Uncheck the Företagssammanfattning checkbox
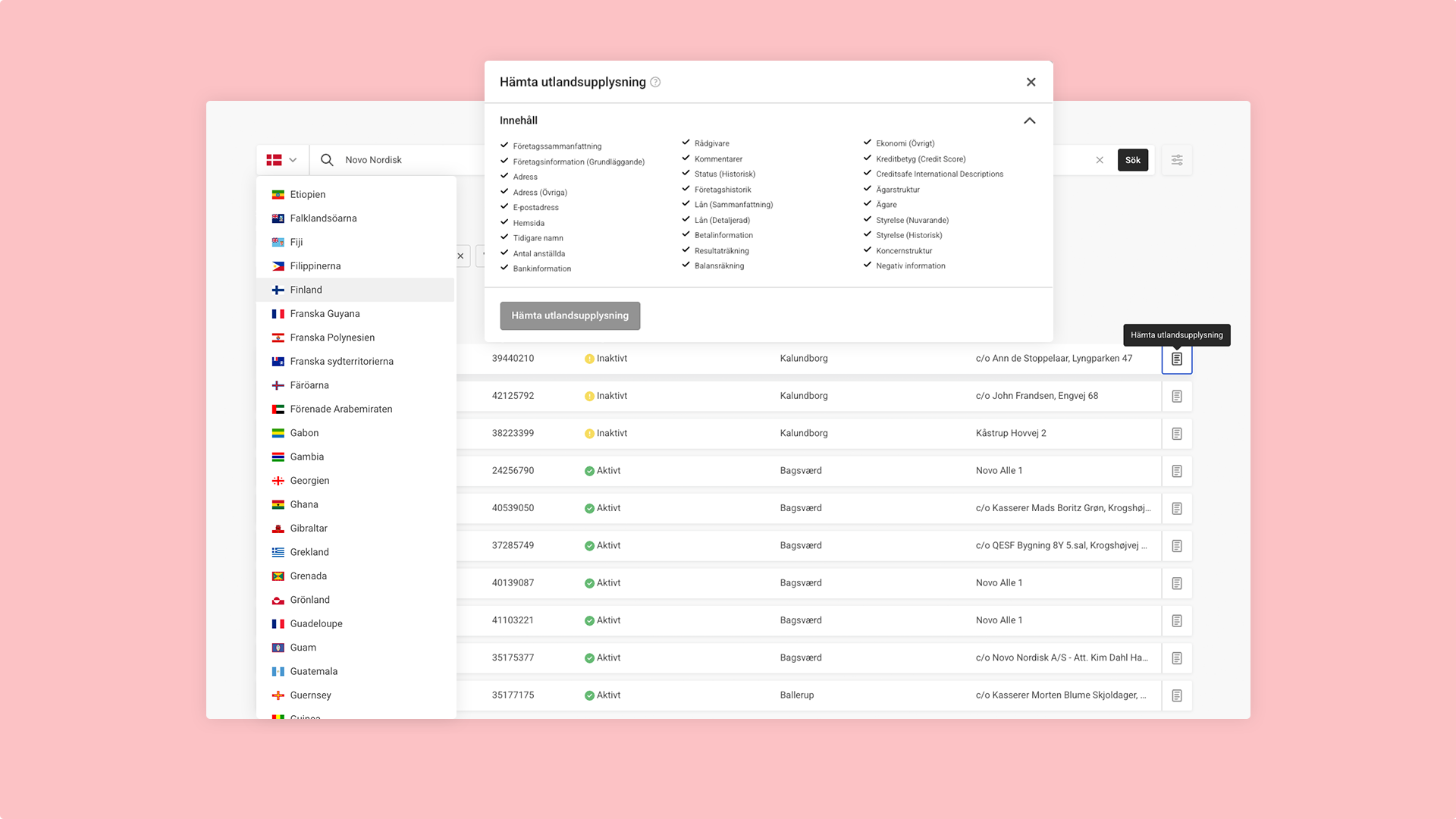 [504, 146]
